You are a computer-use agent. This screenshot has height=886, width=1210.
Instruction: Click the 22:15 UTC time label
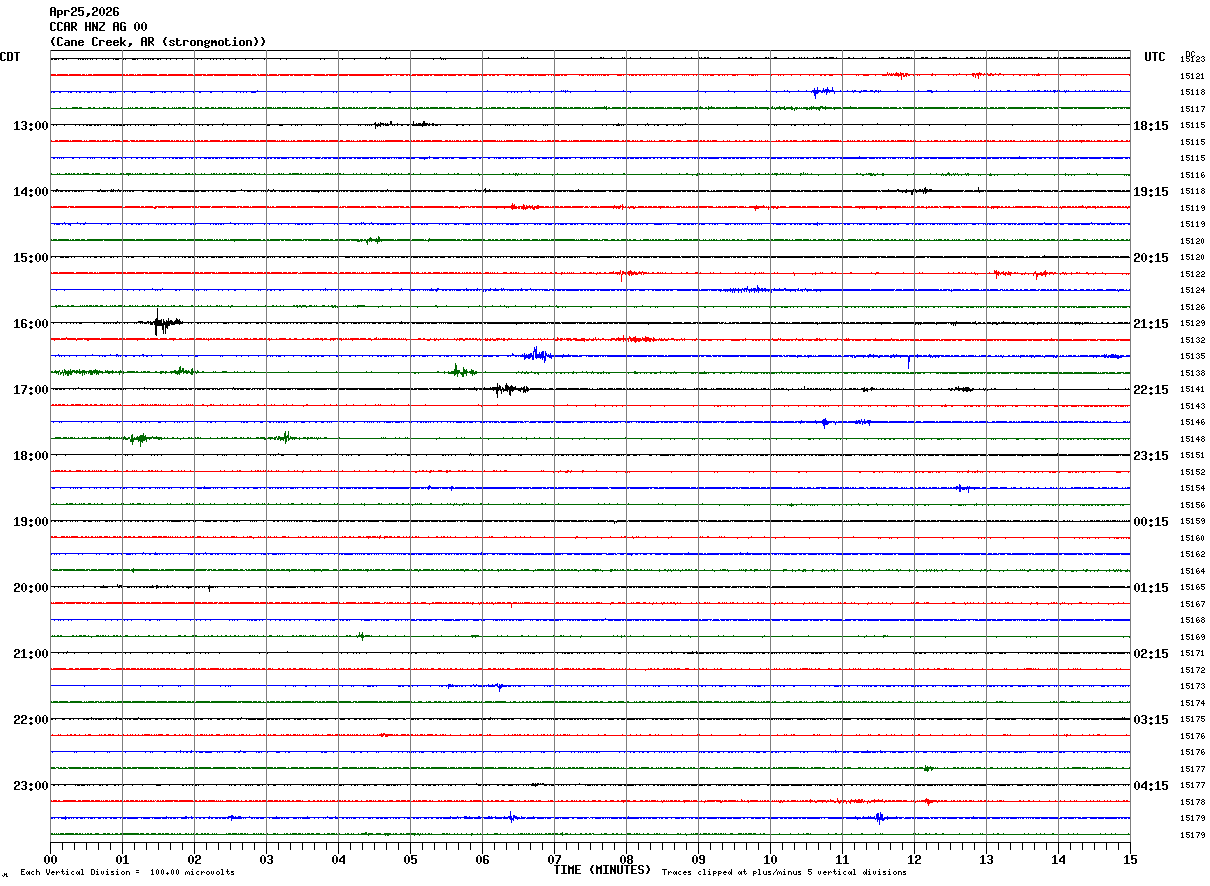(x=1151, y=390)
